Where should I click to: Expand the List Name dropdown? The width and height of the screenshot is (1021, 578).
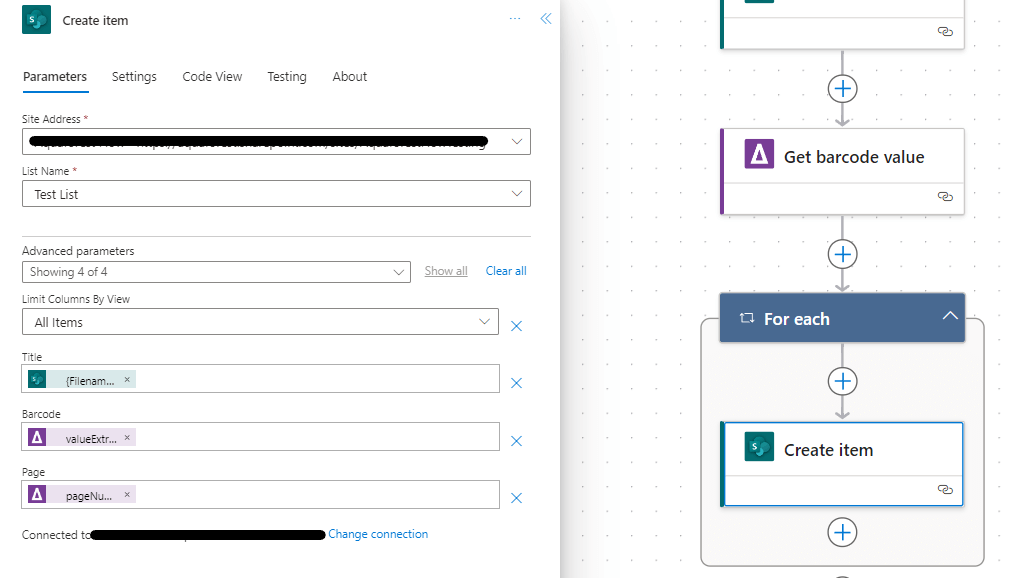point(516,194)
